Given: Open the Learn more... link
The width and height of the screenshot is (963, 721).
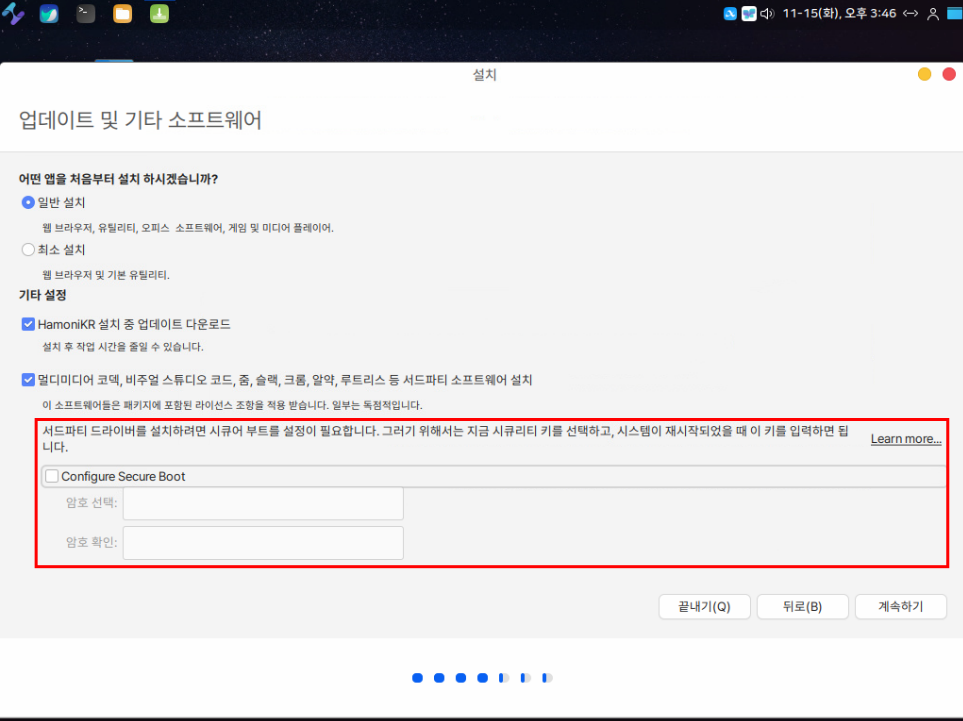Looking at the screenshot, I should (x=905, y=439).
